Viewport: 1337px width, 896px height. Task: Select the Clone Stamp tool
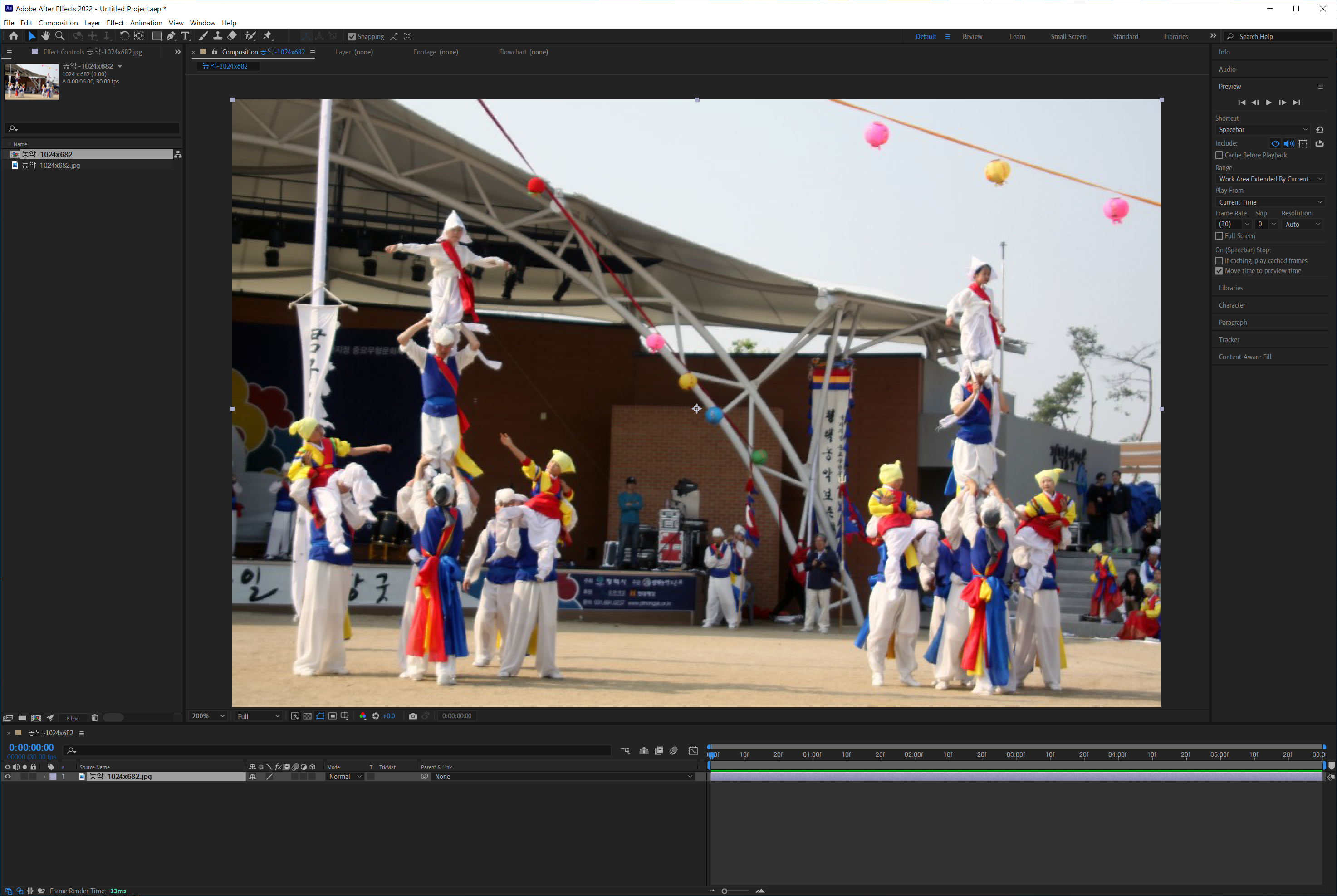pyautogui.click(x=218, y=36)
